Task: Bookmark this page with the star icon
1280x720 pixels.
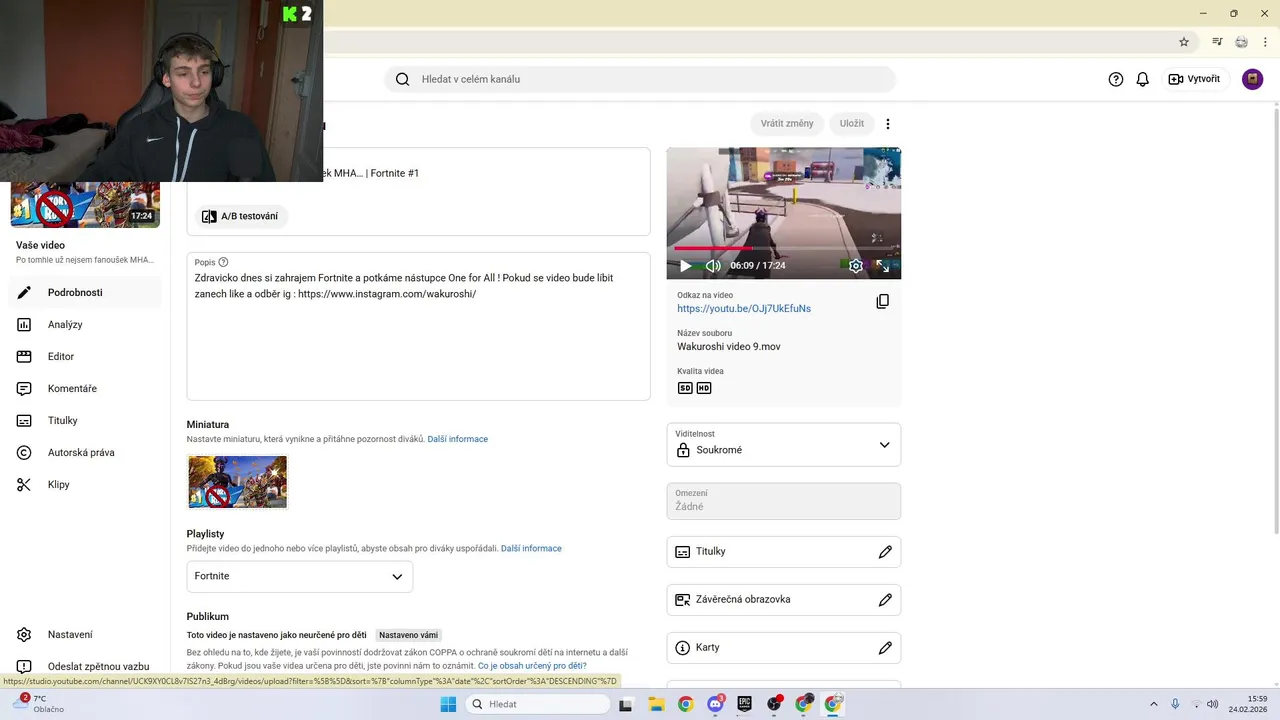Action: [x=1184, y=42]
